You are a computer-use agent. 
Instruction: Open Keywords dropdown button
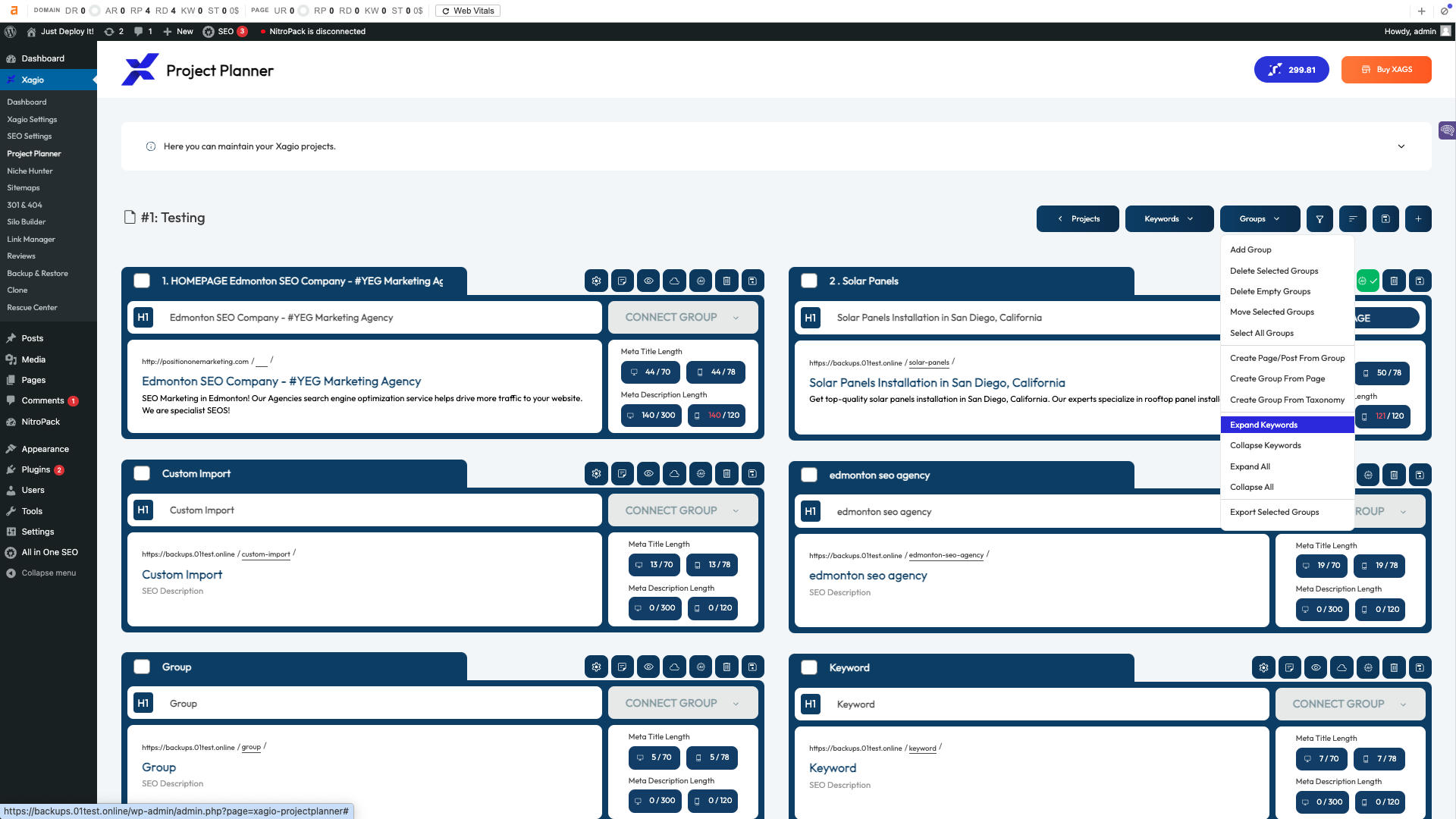(x=1169, y=218)
